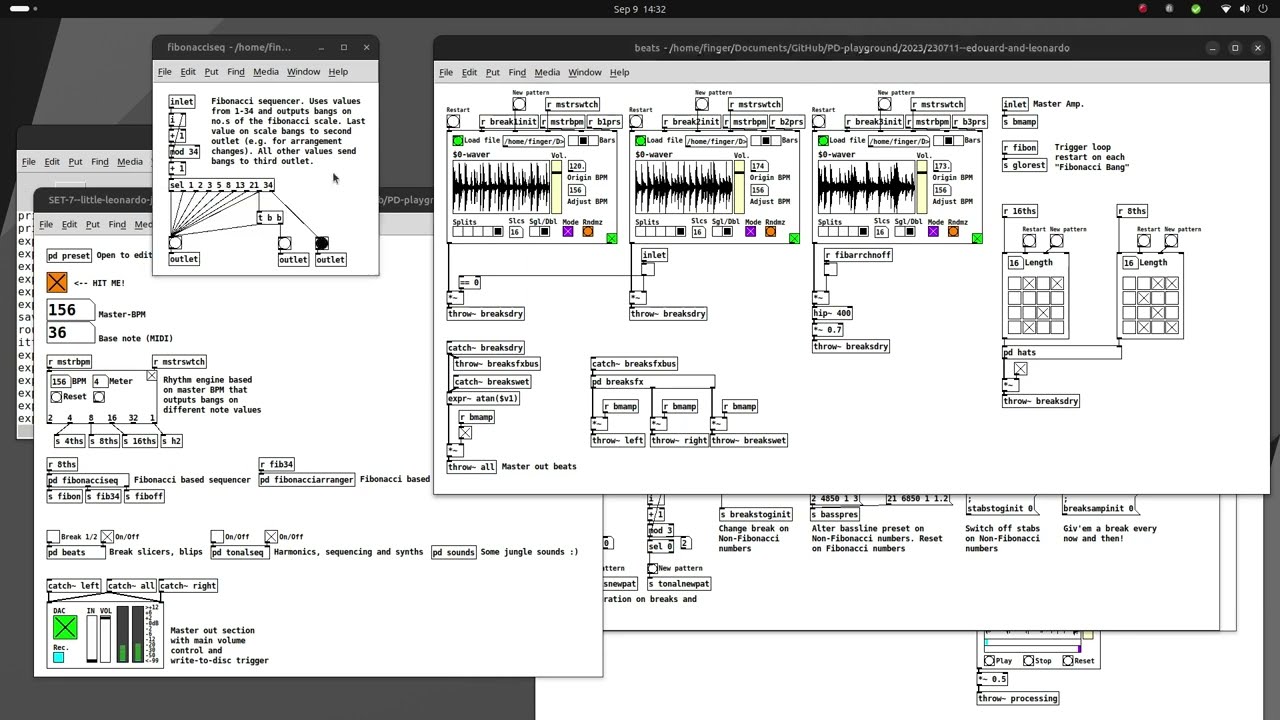
Task: Toggle green corner switch of second slicer
Action: (x=794, y=238)
